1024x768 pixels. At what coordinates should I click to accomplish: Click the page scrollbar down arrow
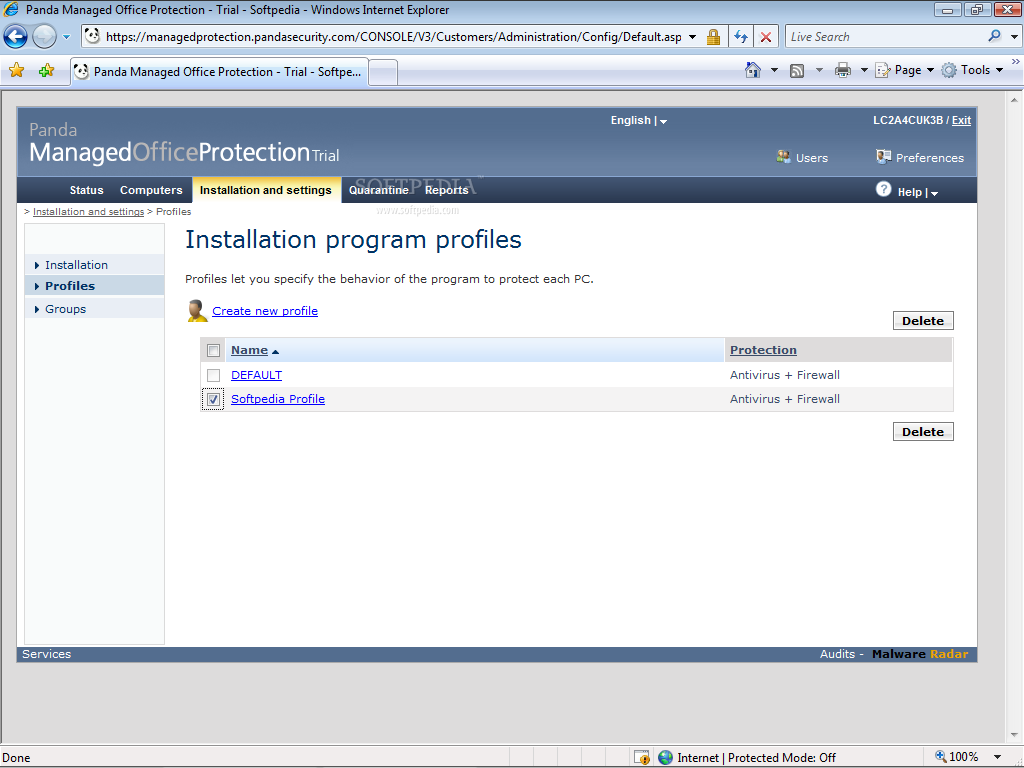pyautogui.click(x=1014, y=736)
